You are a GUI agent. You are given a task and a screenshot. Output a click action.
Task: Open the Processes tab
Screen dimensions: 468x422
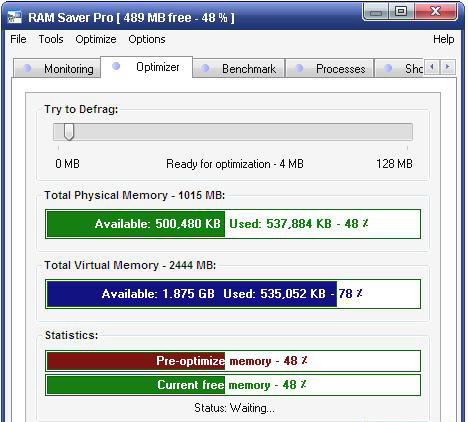point(330,68)
